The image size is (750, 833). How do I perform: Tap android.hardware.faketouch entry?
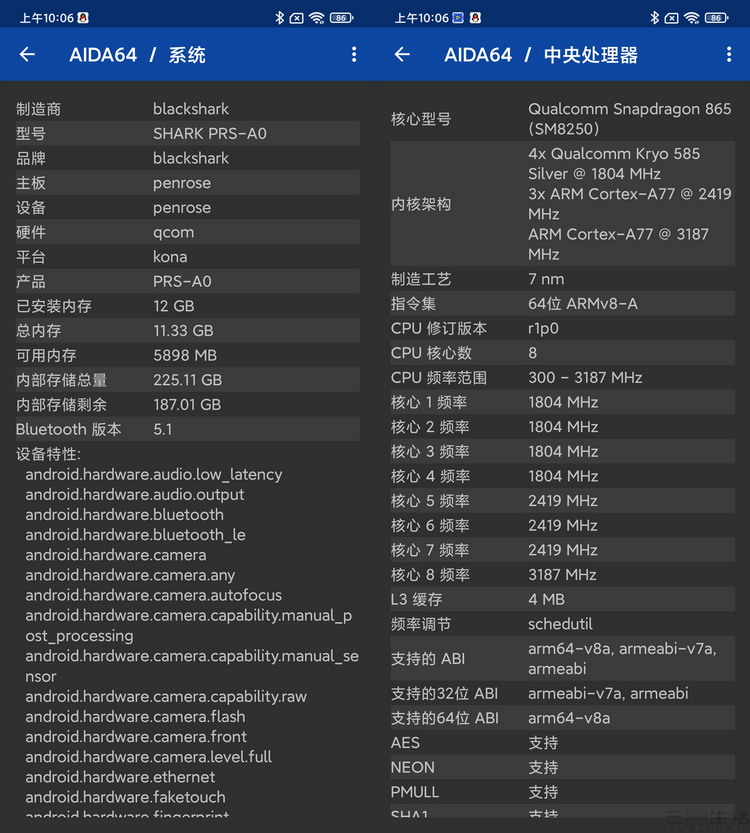125,797
